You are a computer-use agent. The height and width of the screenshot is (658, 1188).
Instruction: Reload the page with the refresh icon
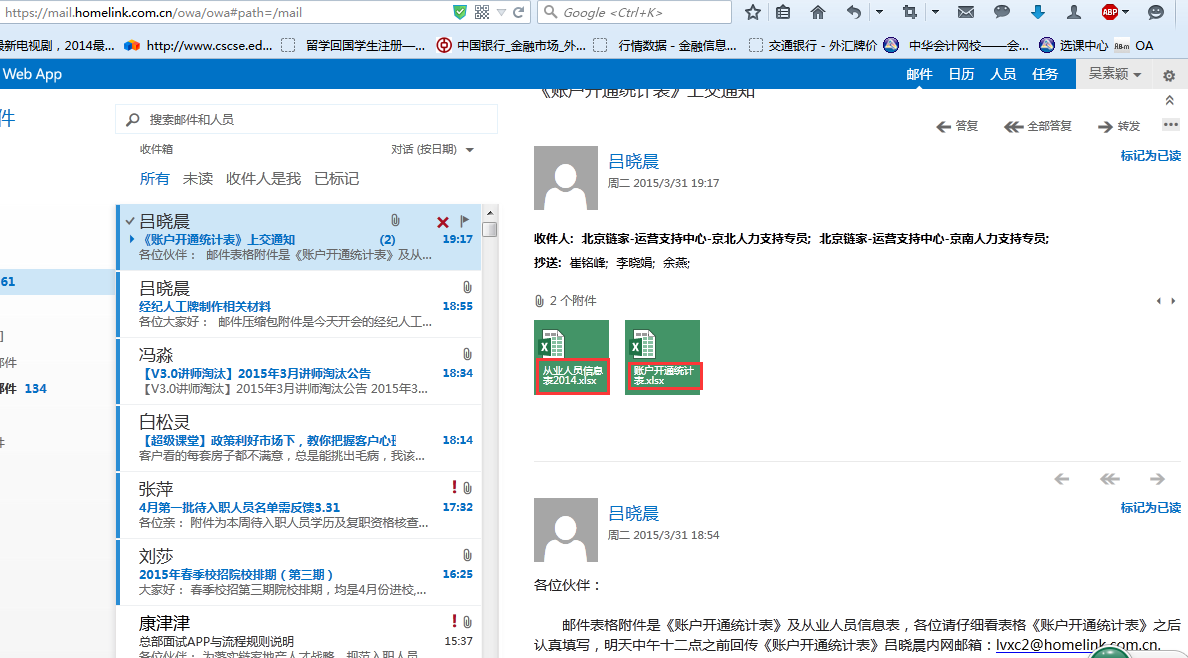coord(519,12)
